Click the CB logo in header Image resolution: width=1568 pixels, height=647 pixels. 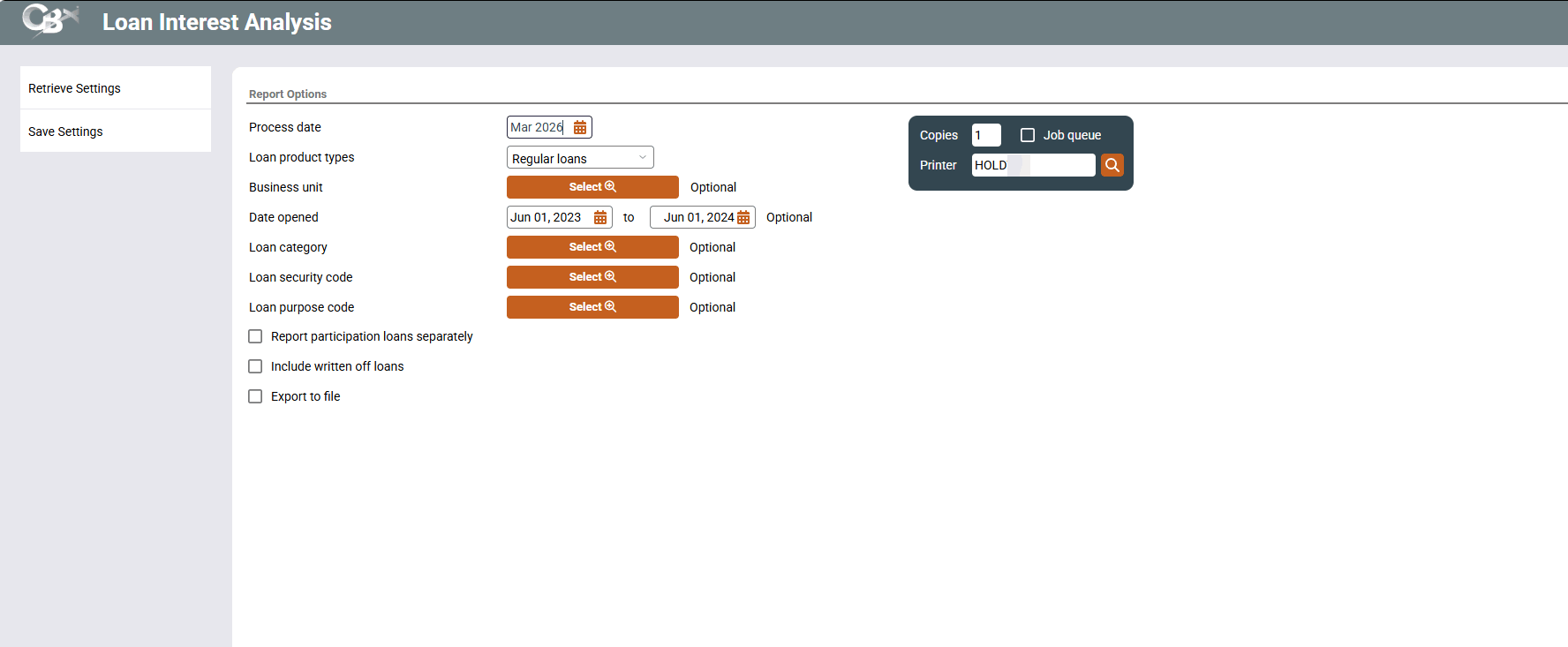[x=49, y=21]
